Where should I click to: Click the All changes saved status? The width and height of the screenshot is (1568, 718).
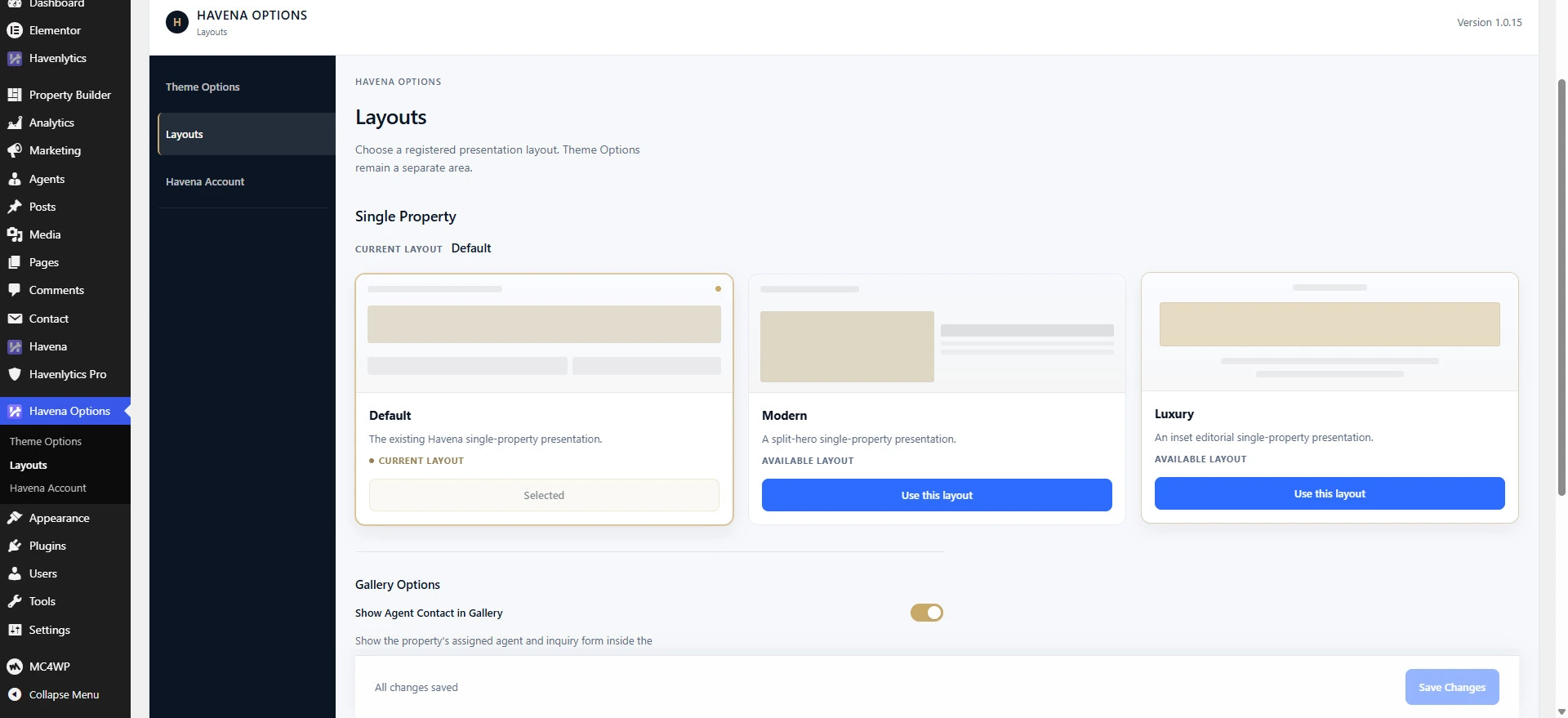point(416,688)
